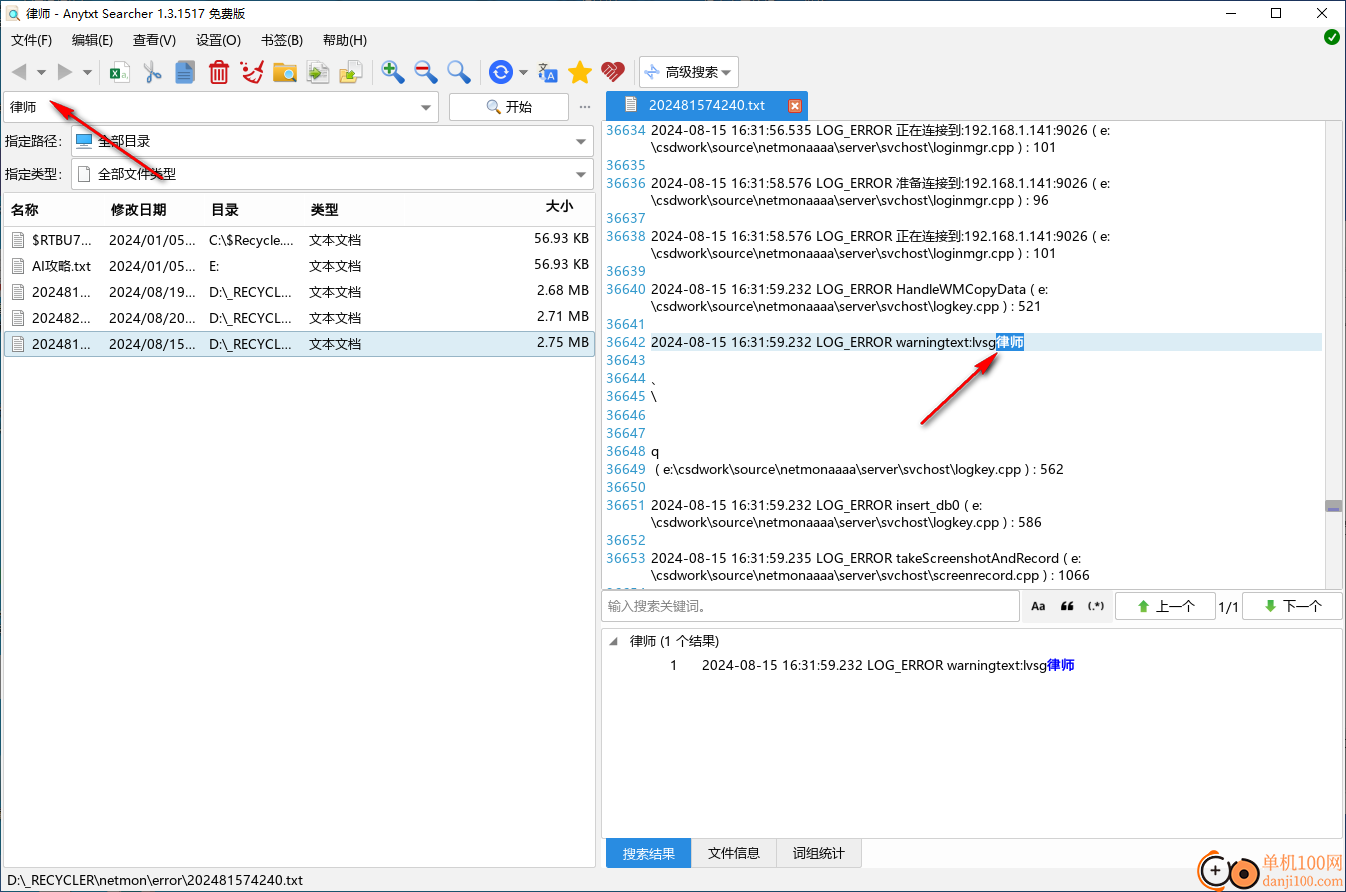Open the back history dropdown arrow
Screen dimensions: 1346x892
[x=41, y=72]
